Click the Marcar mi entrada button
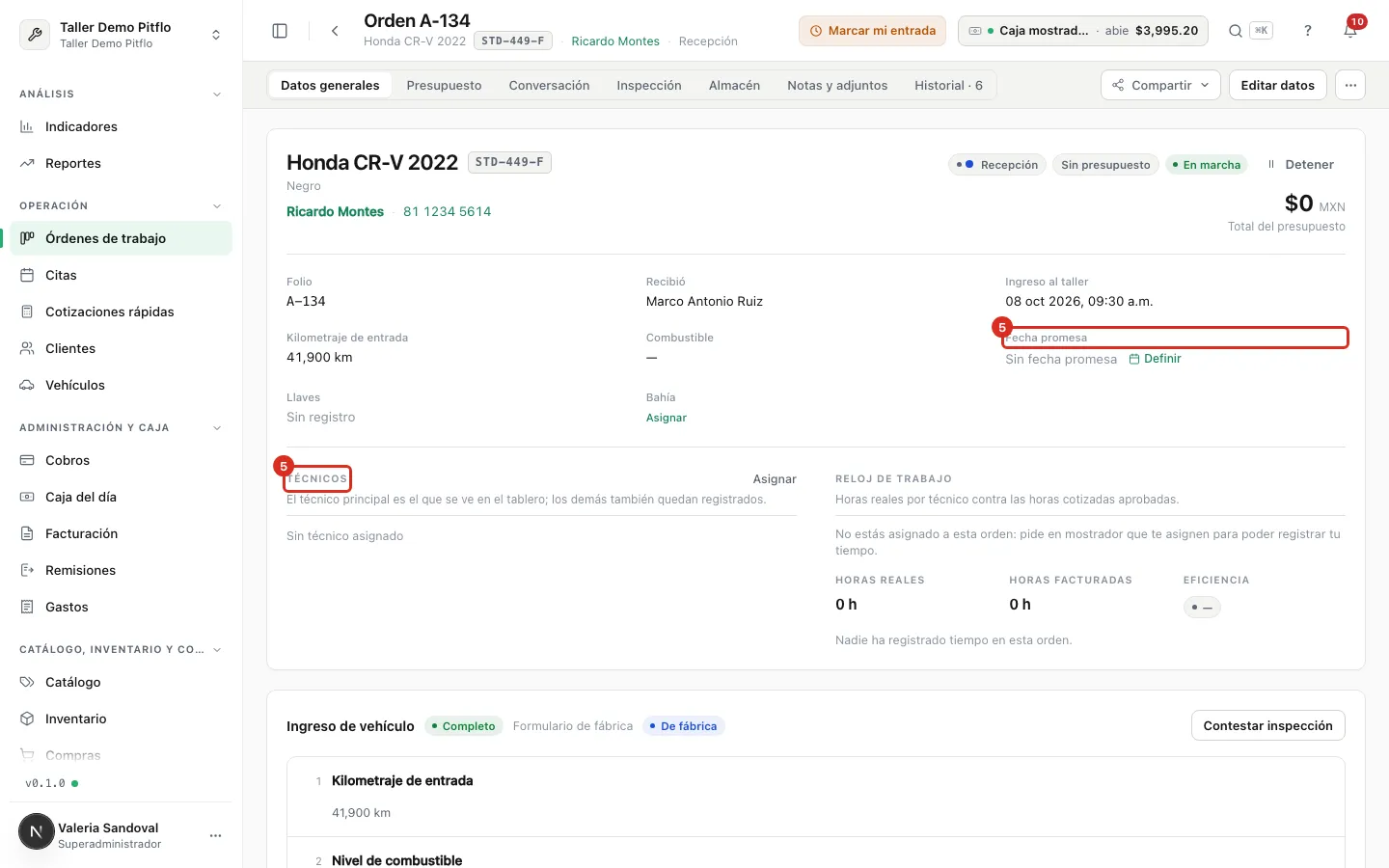The height and width of the screenshot is (868, 1389). tap(872, 31)
